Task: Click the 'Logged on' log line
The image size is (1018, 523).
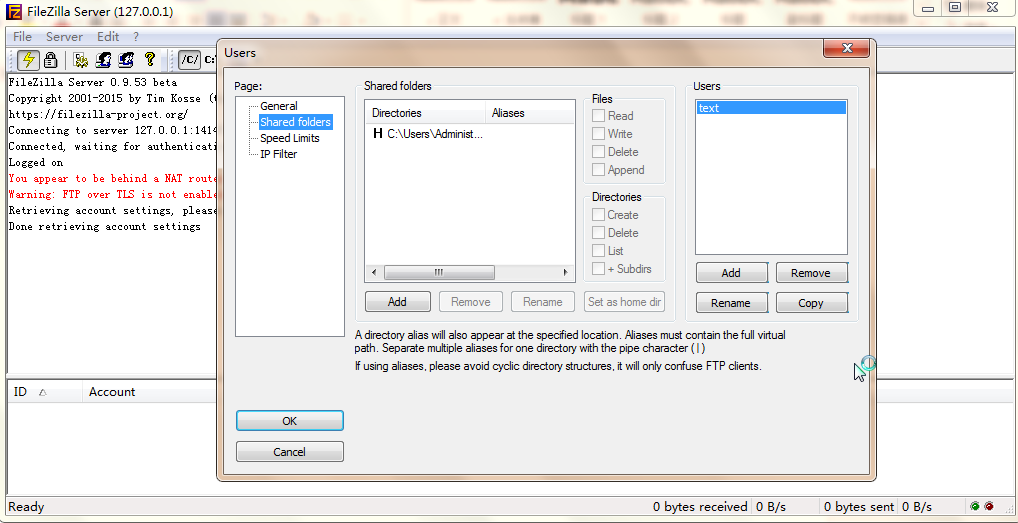Action: tap(36, 162)
